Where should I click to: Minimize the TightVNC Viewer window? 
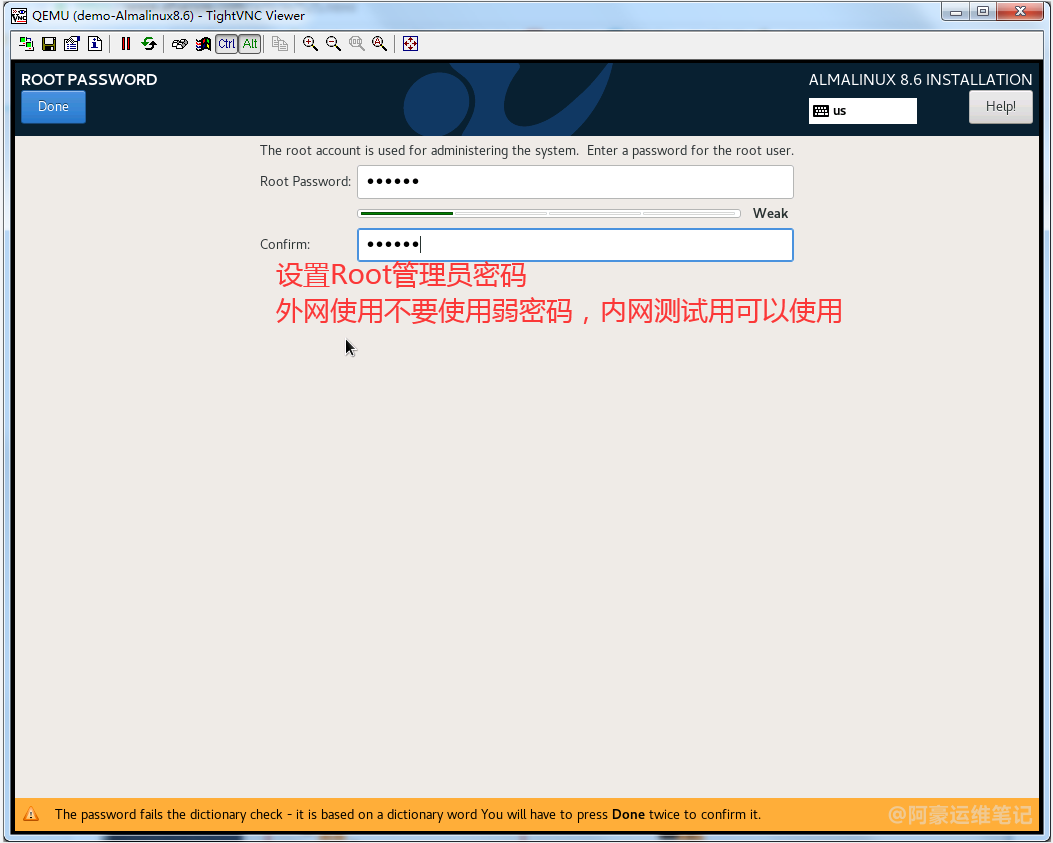point(956,11)
